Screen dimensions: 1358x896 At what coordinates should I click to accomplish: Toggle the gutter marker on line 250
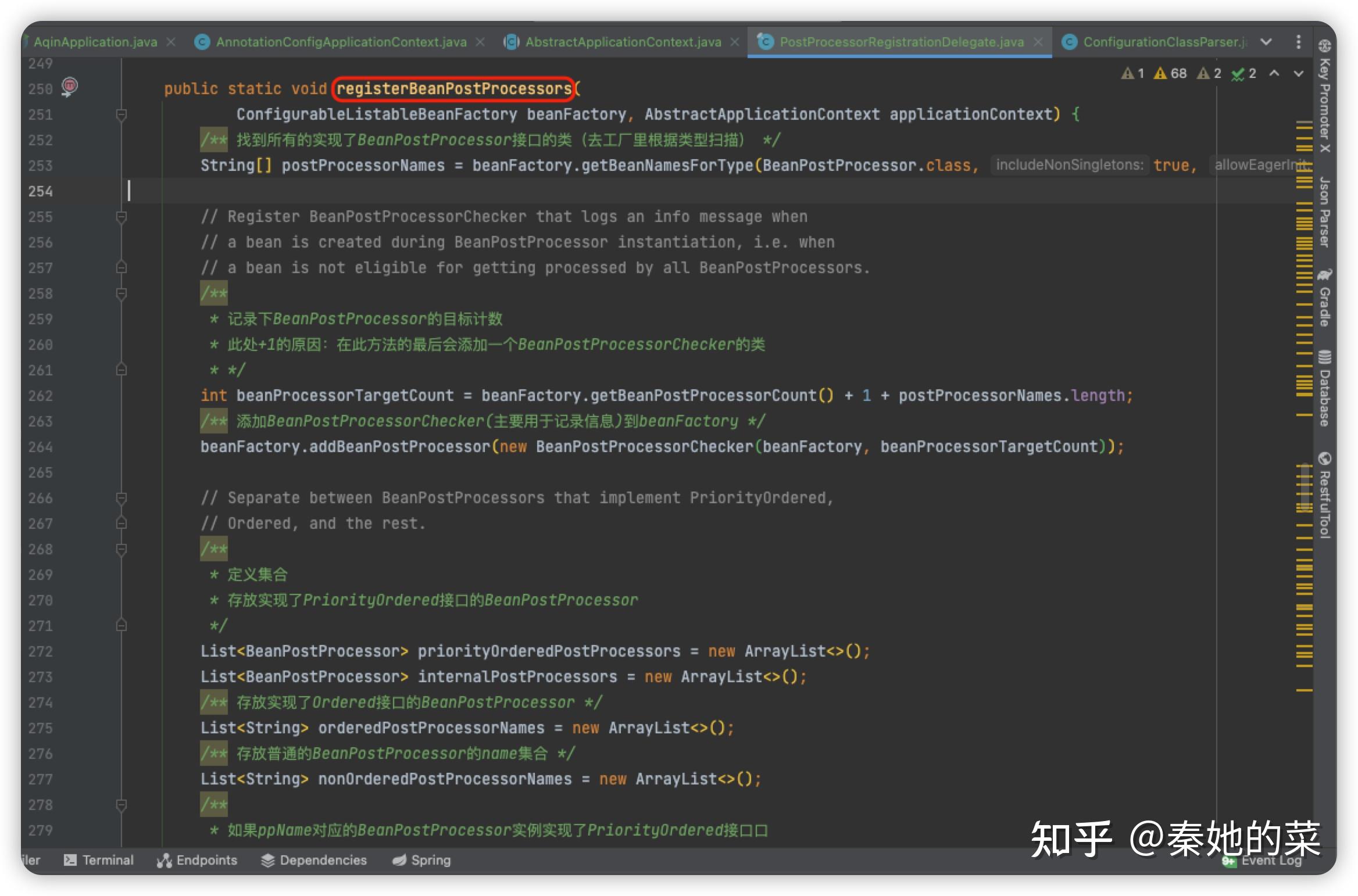point(70,87)
